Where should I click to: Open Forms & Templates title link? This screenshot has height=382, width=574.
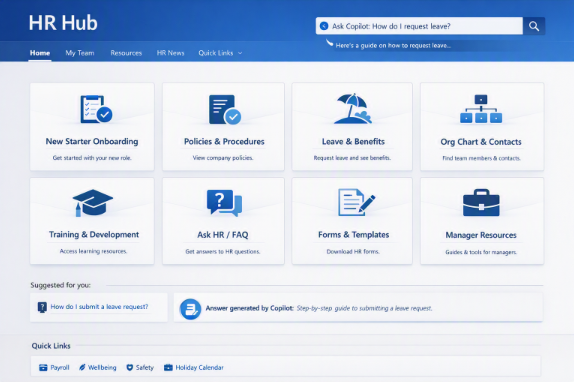[x=354, y=235]
